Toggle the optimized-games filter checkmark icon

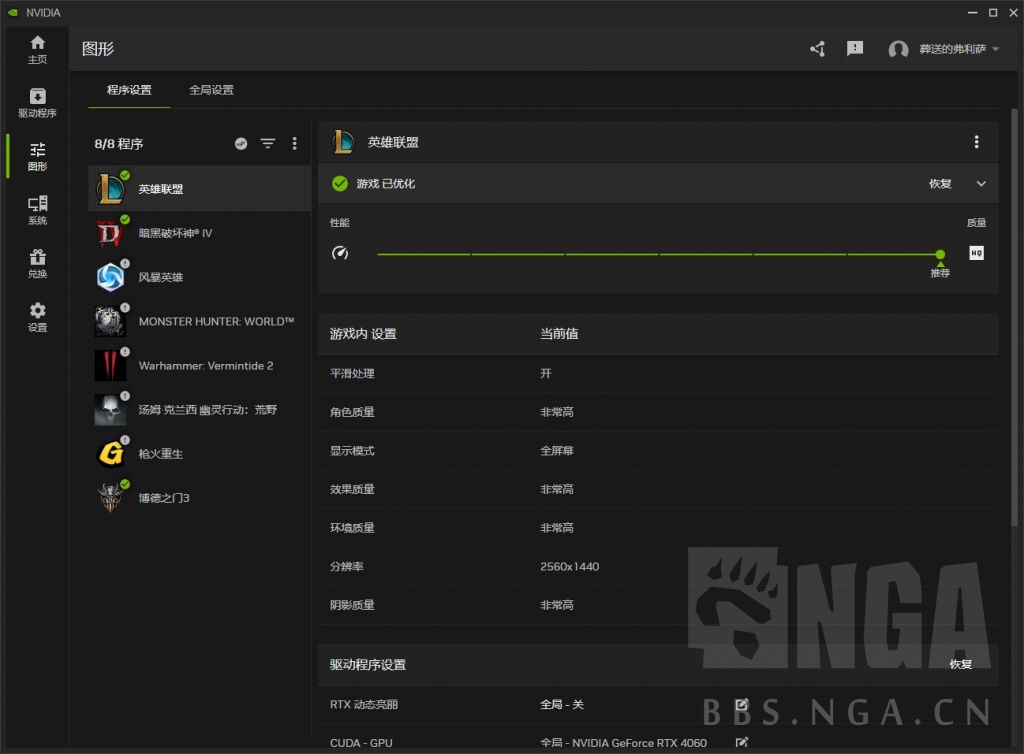pyautogui.click(x=241, y=143)
